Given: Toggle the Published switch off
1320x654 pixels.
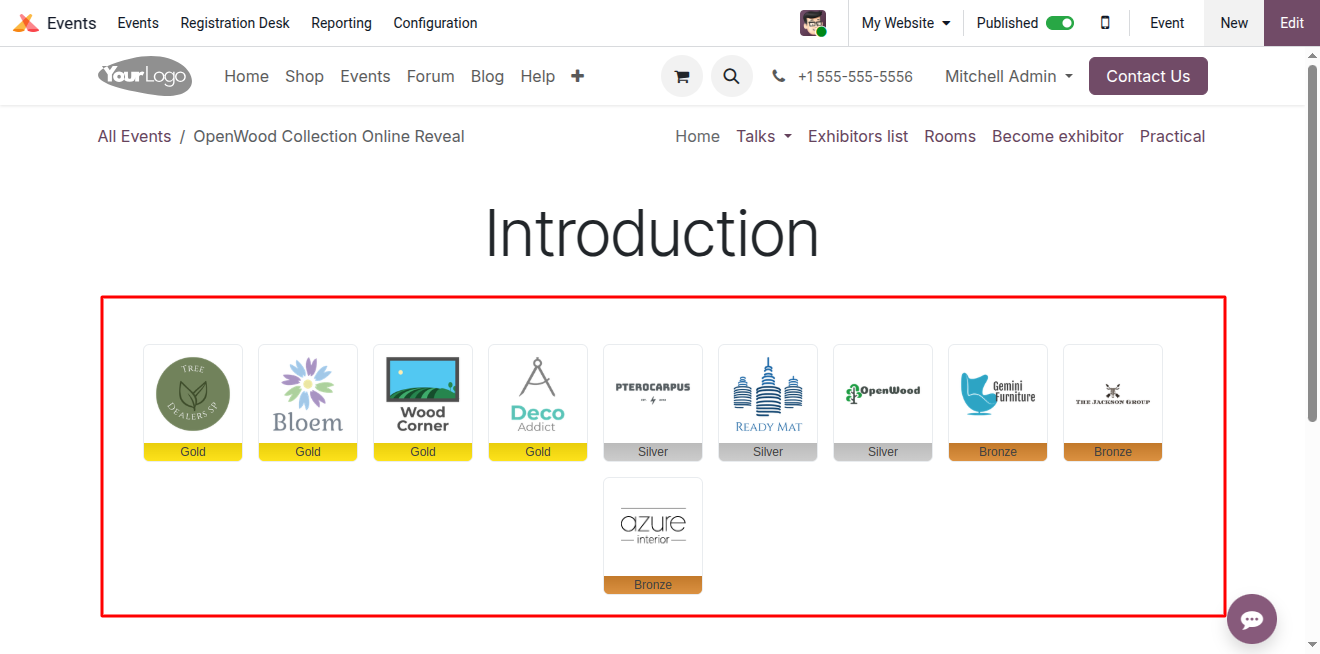Looking at the screenshot, I should pos(1059,23).
